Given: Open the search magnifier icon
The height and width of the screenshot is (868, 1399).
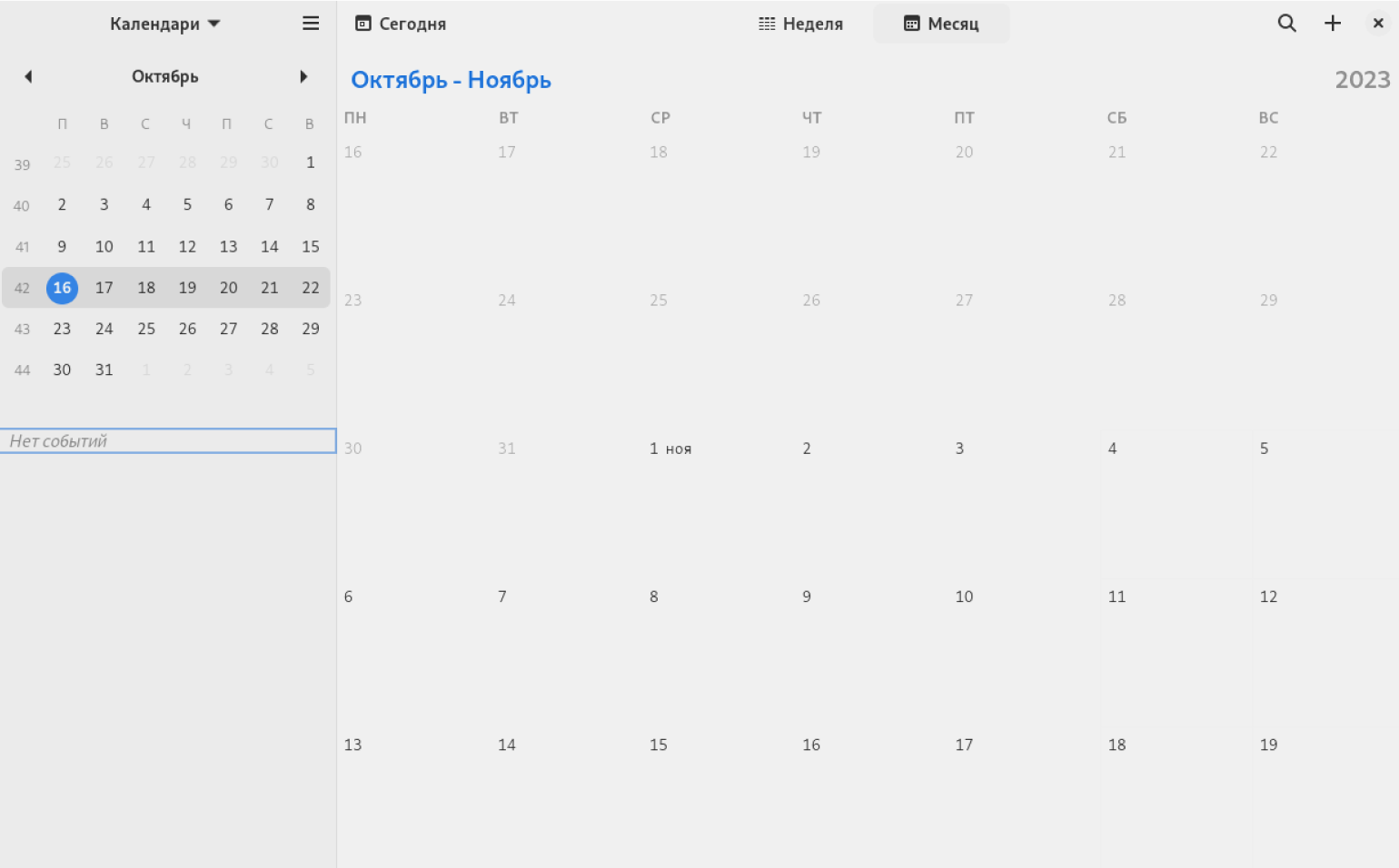Looking at the screenshot, I should 1286,24.
